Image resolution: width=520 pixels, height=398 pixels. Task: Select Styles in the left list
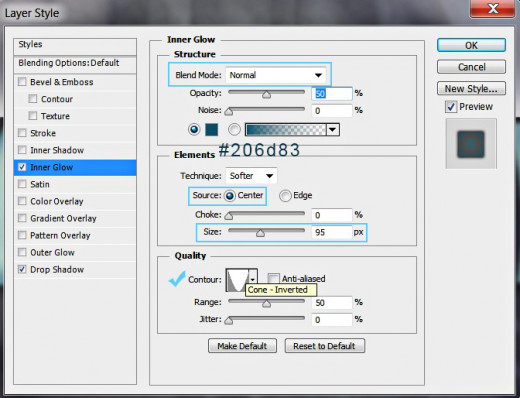(x=75, y=47)
